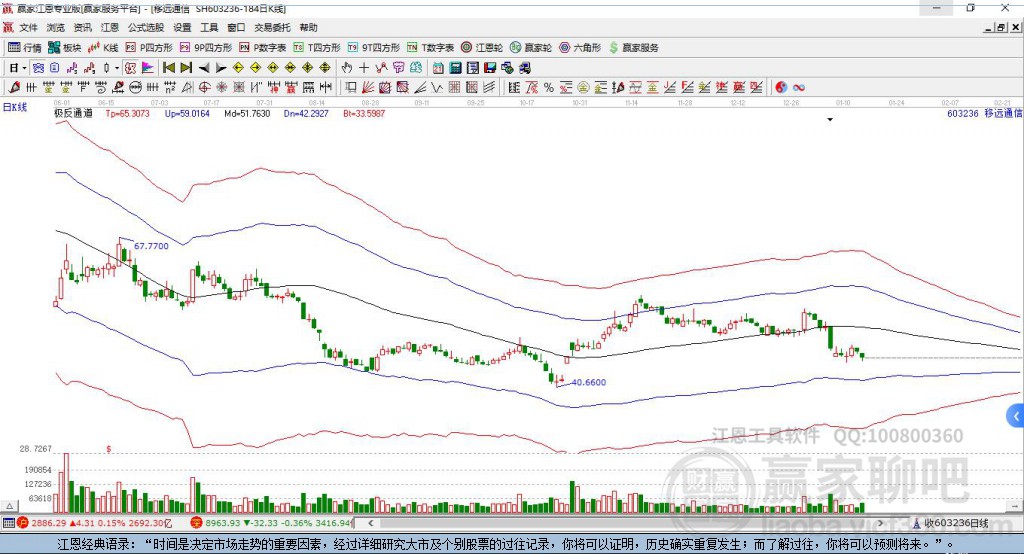Open the 江恩轮 wheel tool
Image resolution: width=1024 pixels, height=554 pixels.
coord(483,48)
